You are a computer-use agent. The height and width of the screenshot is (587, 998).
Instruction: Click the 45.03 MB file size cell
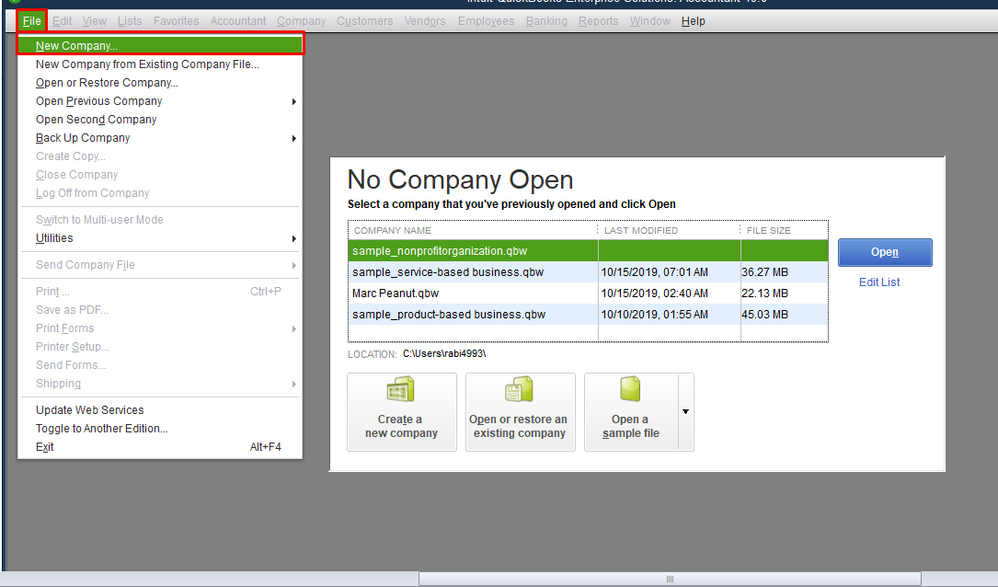pos(764,314)
